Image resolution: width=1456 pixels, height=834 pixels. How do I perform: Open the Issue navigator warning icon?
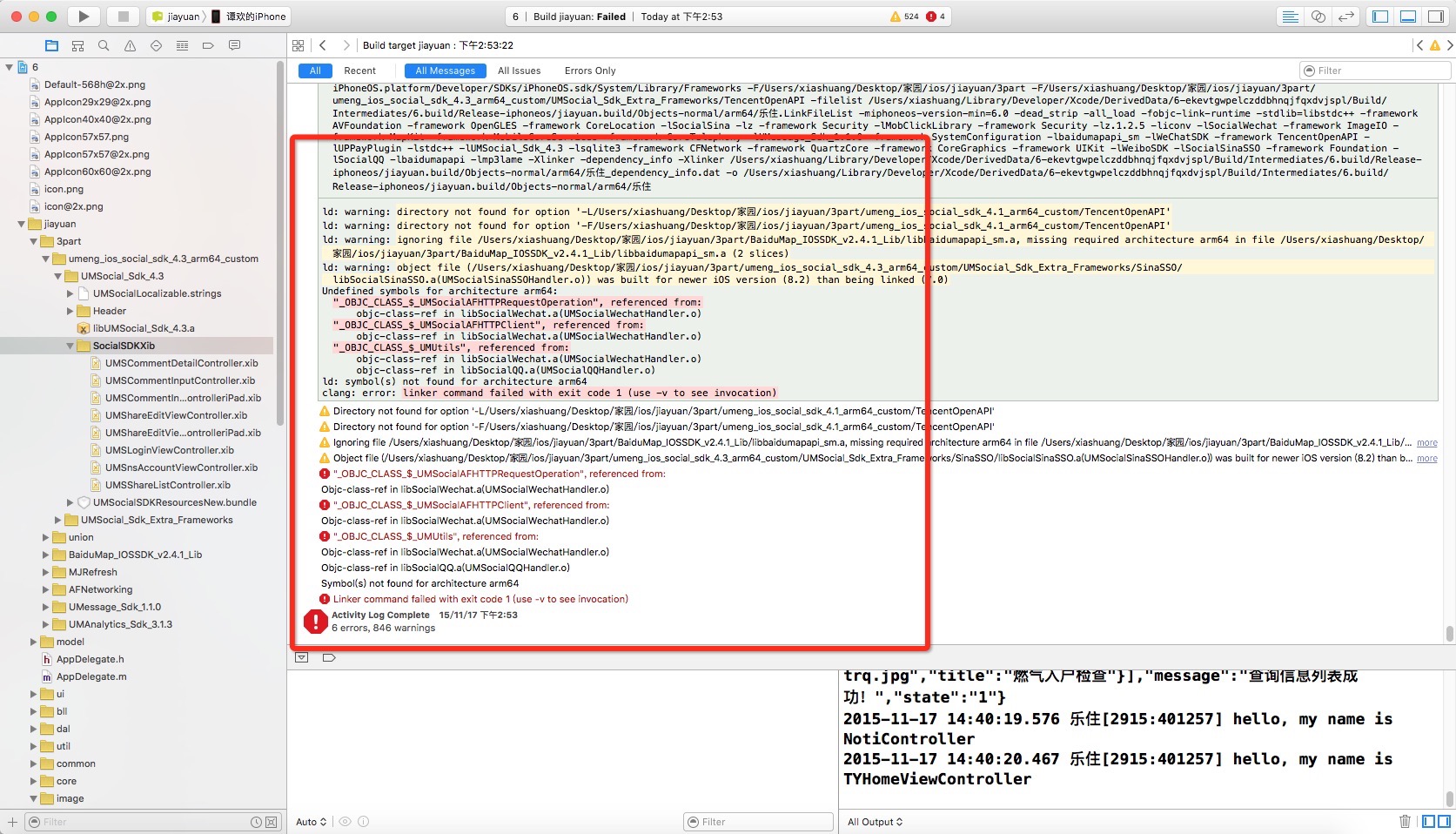coord(130,45)
